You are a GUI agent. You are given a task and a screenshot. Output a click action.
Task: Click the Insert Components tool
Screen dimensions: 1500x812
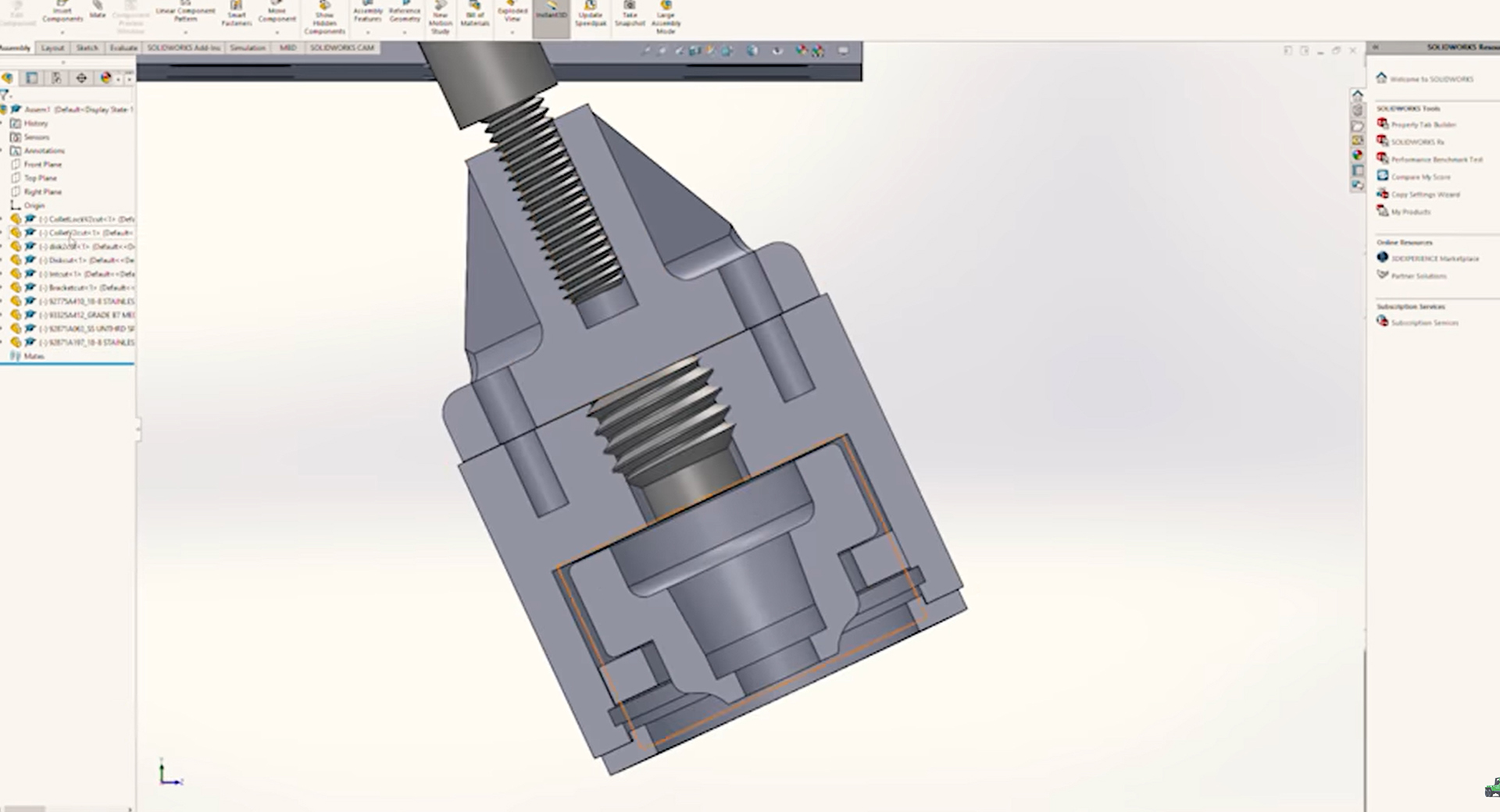coord(62,12)
